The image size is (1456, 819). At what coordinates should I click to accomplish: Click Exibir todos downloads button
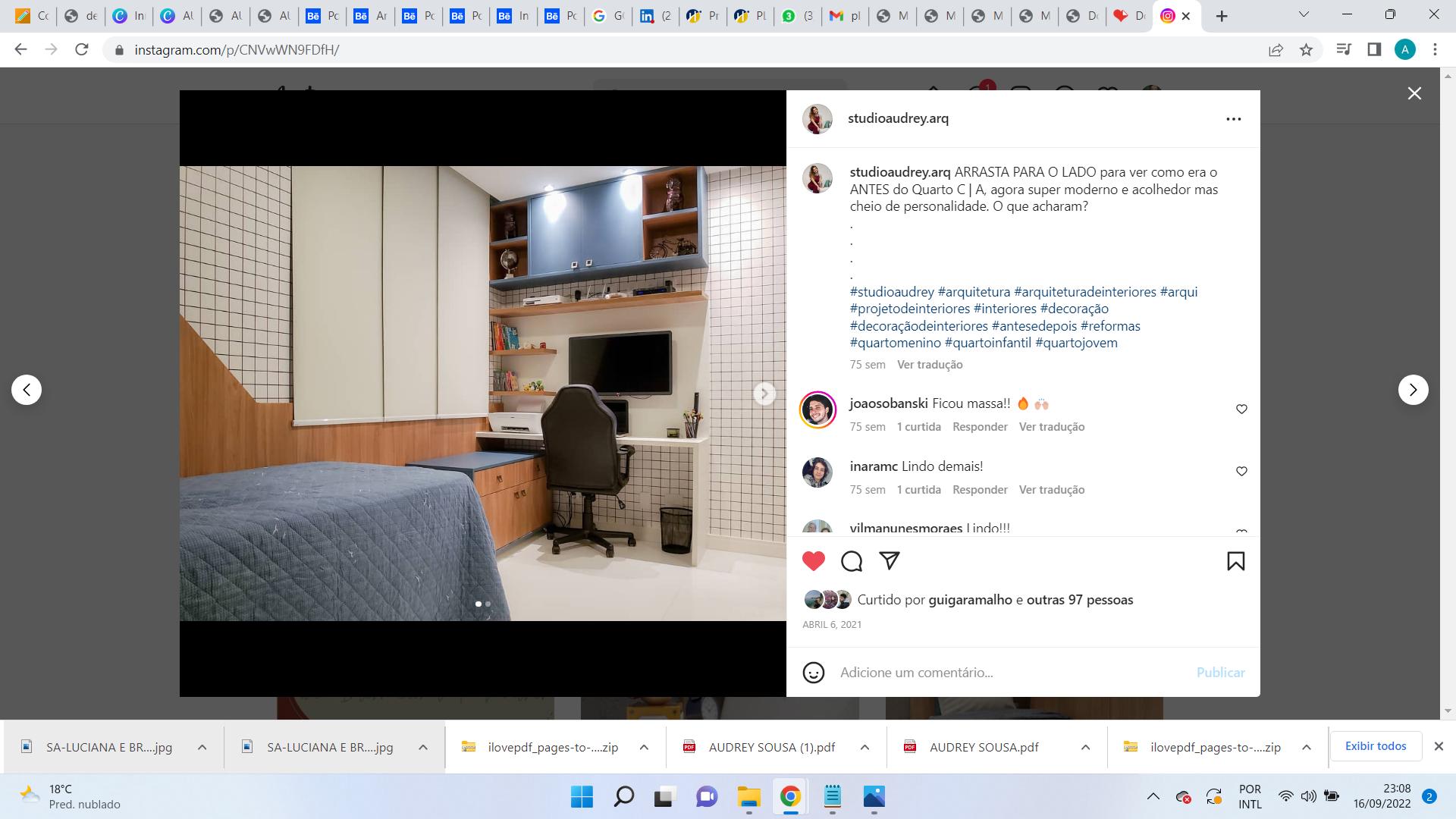click(1375, 746)
